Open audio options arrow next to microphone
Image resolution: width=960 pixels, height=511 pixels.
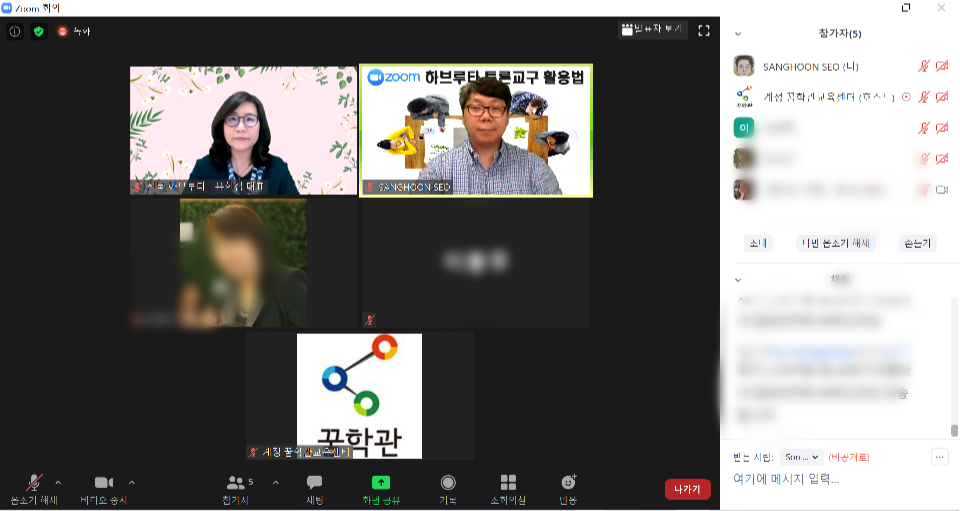tap(58, 483)
